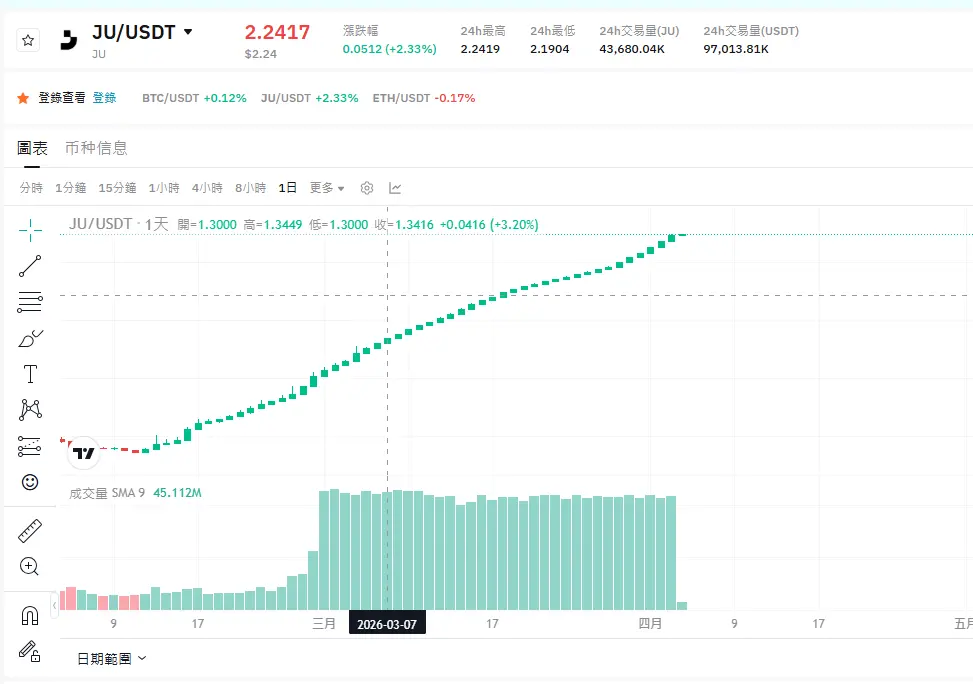Click the JU coin logo
This screenshot has width=973, height=684.
(69, 40)
